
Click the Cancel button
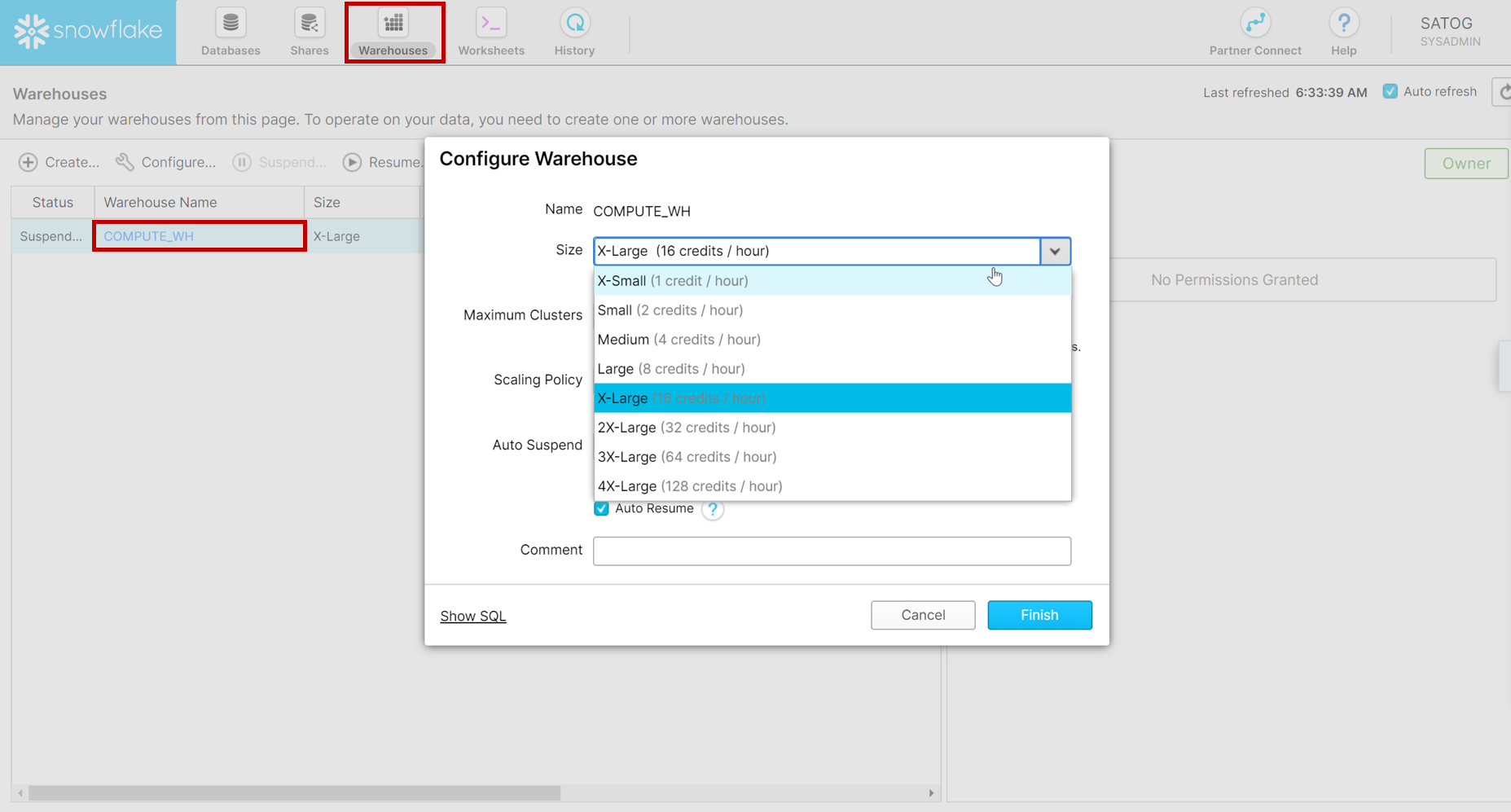tap(923, 615)
